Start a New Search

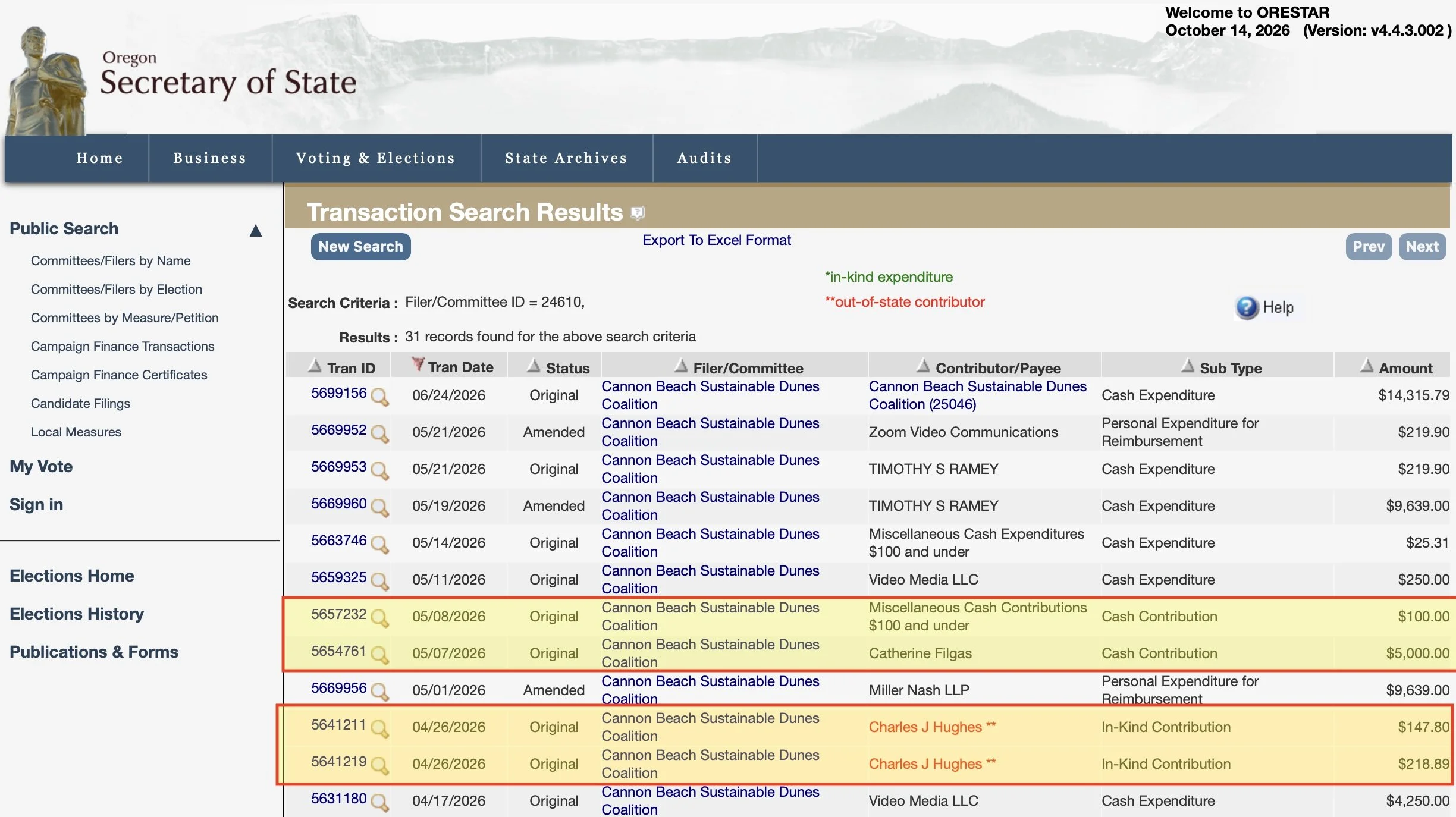(360, 247)
